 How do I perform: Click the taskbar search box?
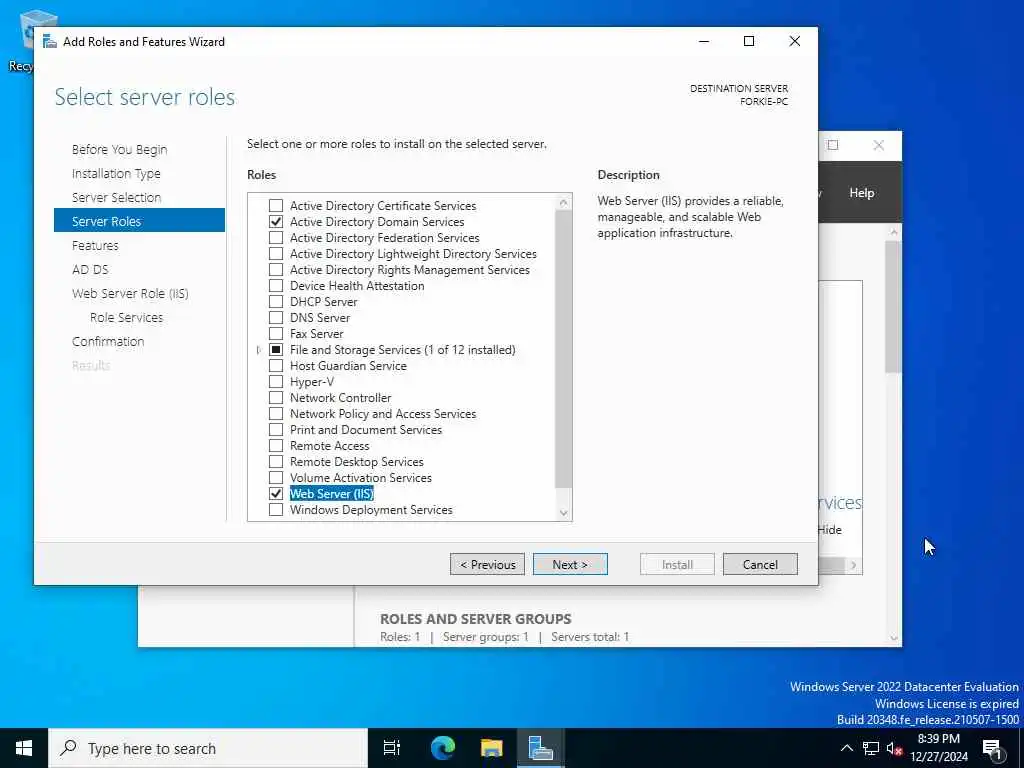[208, 748]
